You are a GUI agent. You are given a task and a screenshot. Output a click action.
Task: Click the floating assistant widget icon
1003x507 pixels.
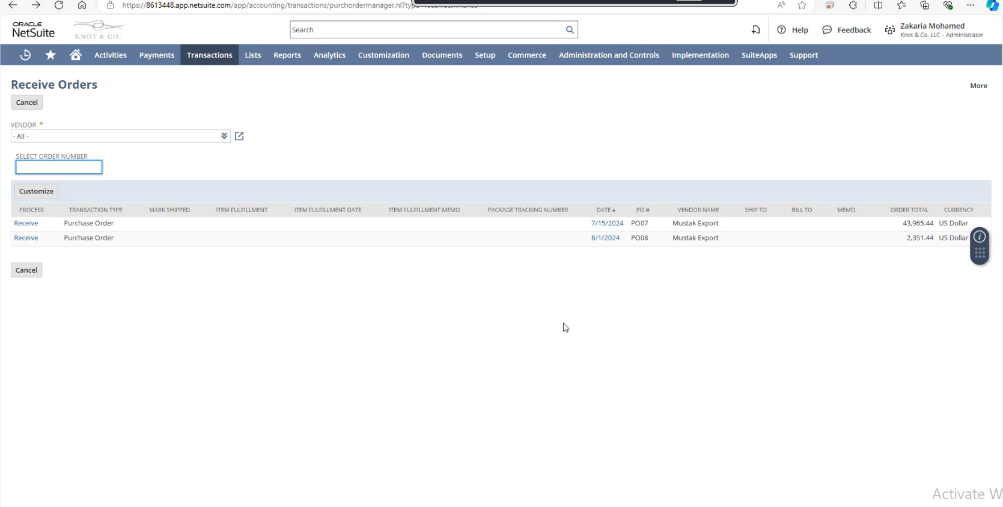[x=979, y=245]
